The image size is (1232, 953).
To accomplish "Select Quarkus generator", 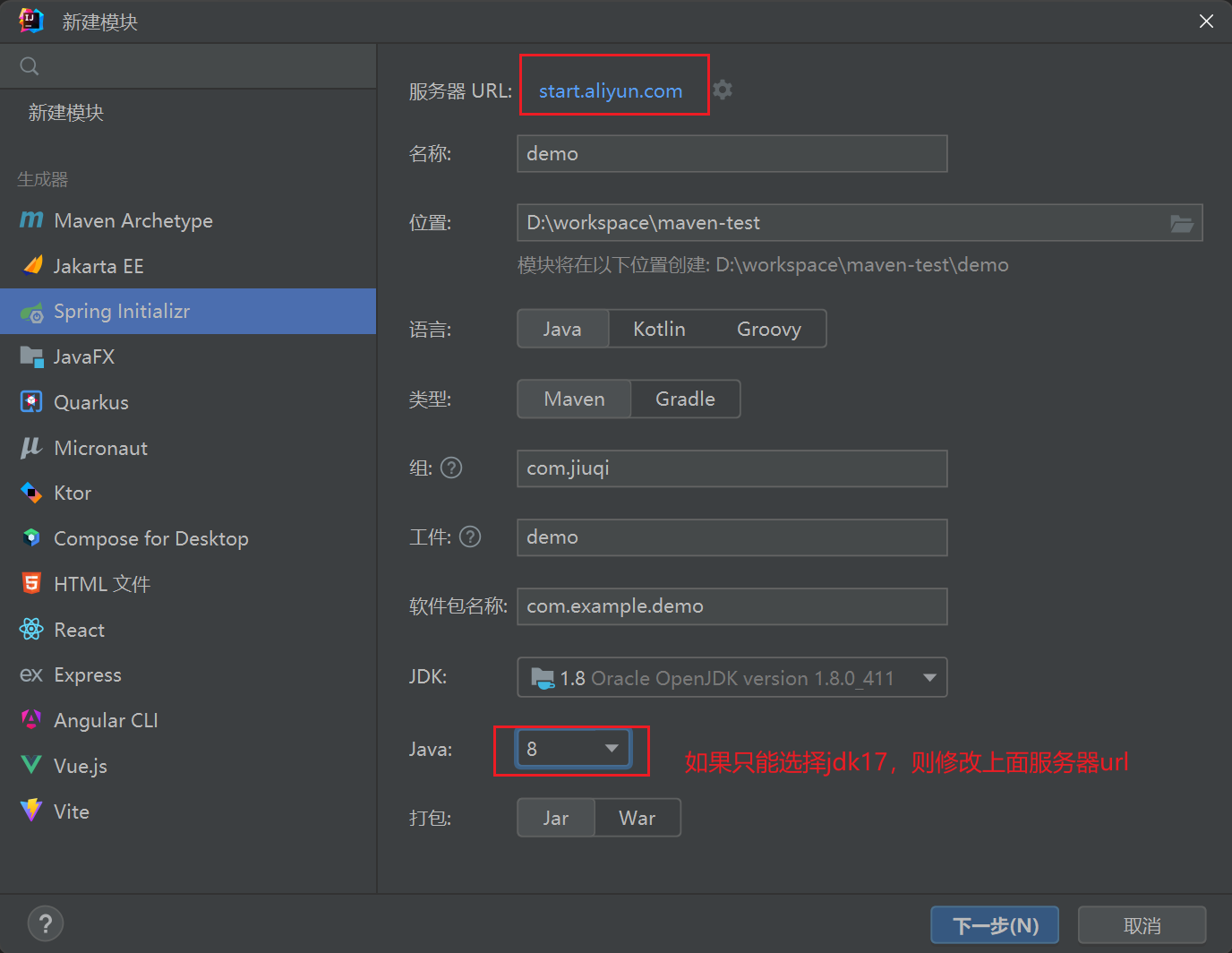I will pyautogui.click(x=188, y=402).
